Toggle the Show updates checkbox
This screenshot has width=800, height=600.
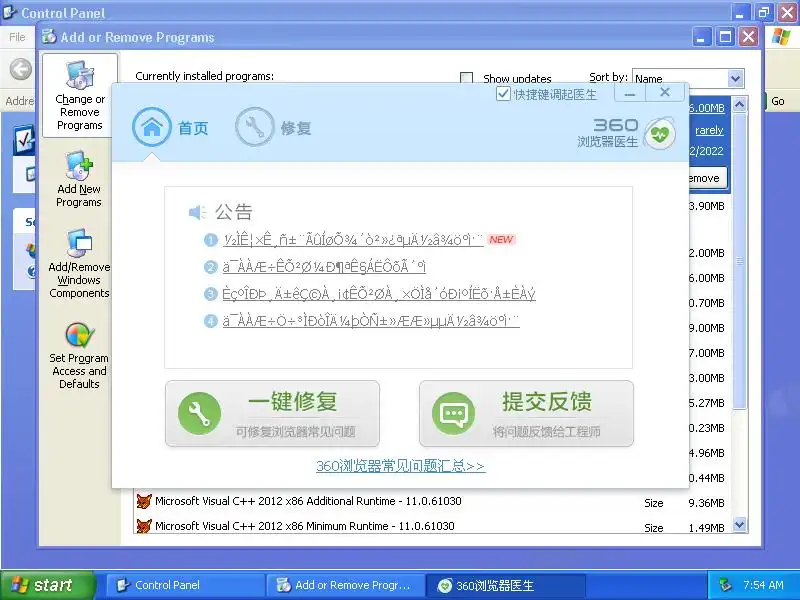pos(466,78)
